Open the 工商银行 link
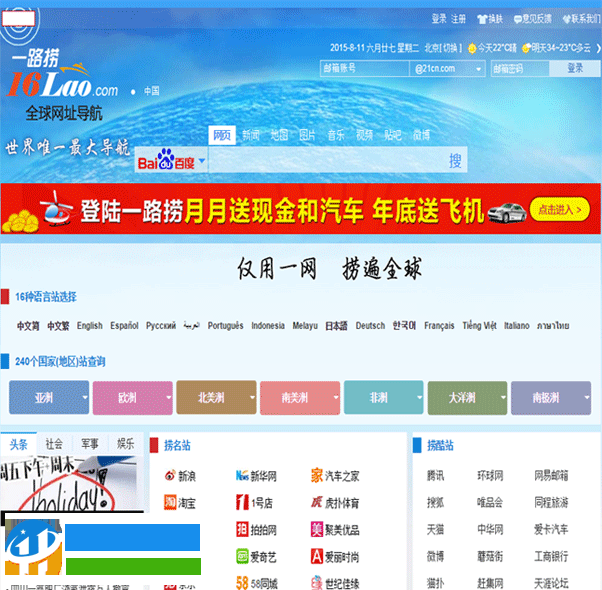 (x=551, y=556)
